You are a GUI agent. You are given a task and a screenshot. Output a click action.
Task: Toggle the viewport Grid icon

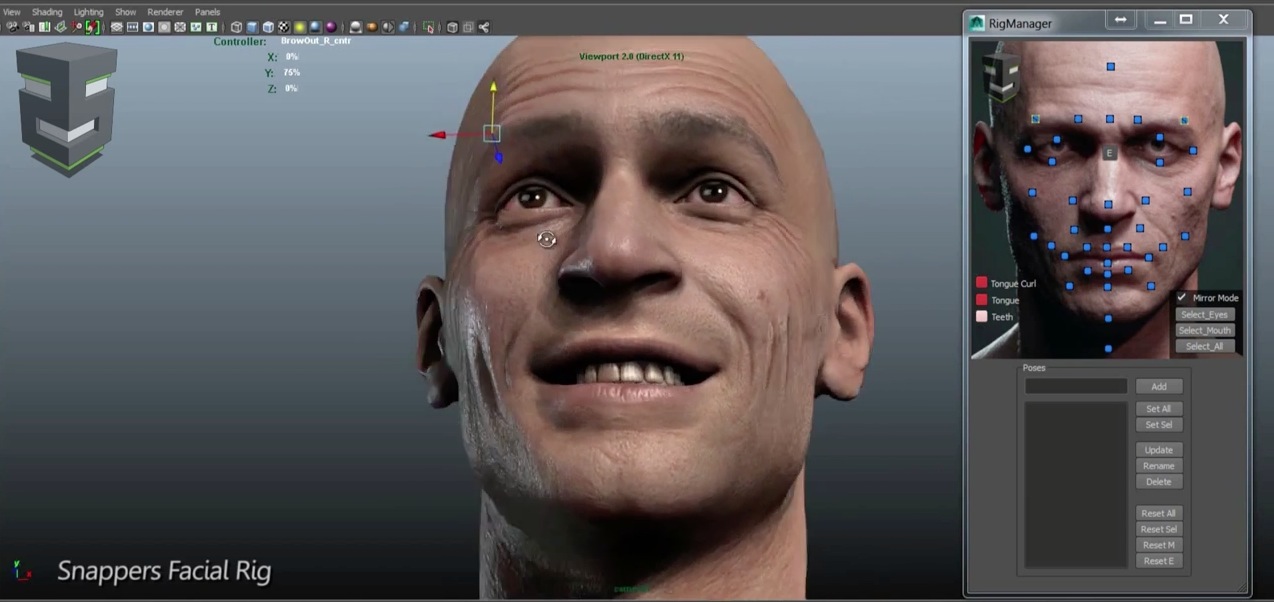pos(117,27)
